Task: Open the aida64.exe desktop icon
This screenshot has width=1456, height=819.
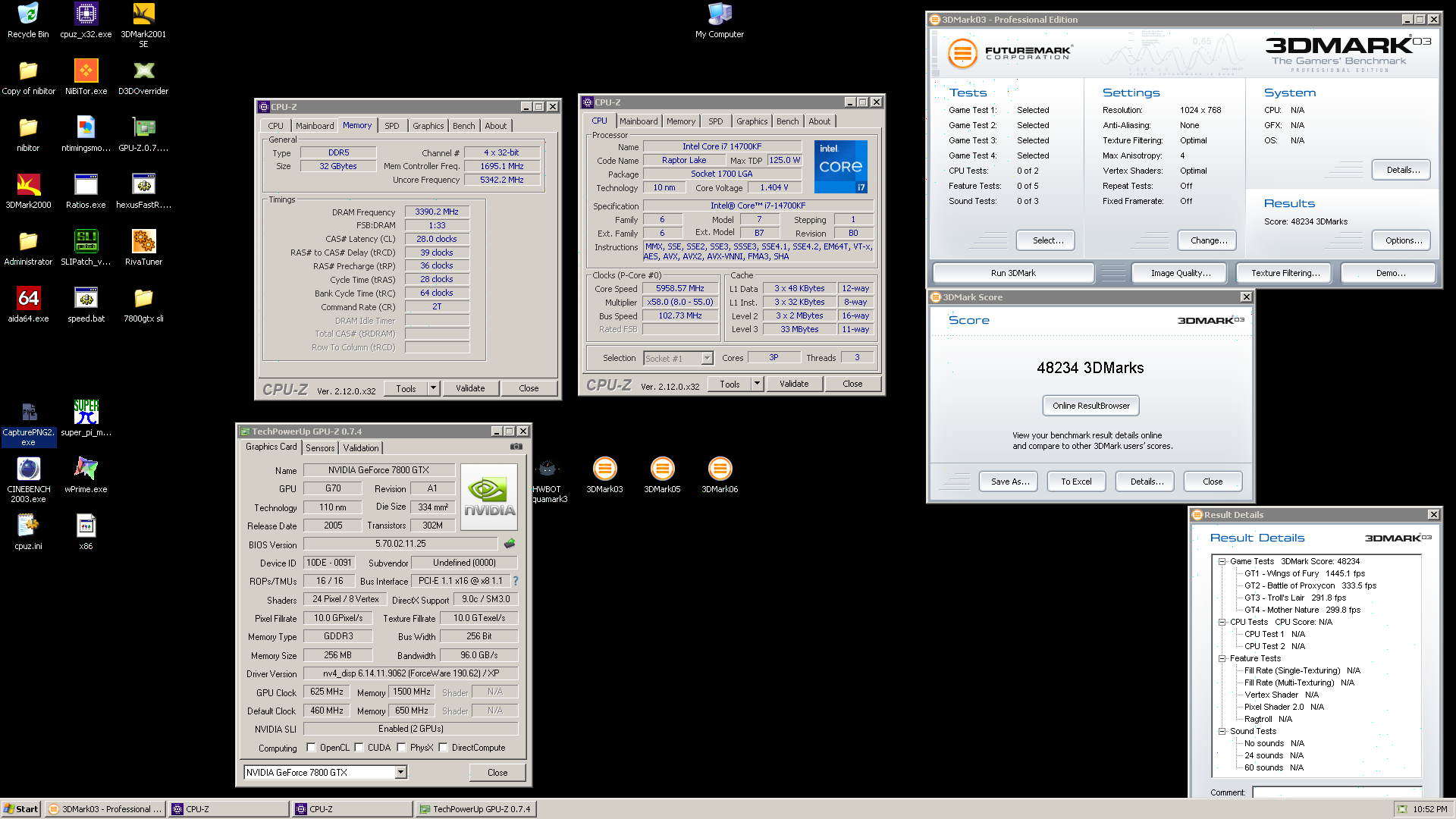Action: tap(28, 305)
